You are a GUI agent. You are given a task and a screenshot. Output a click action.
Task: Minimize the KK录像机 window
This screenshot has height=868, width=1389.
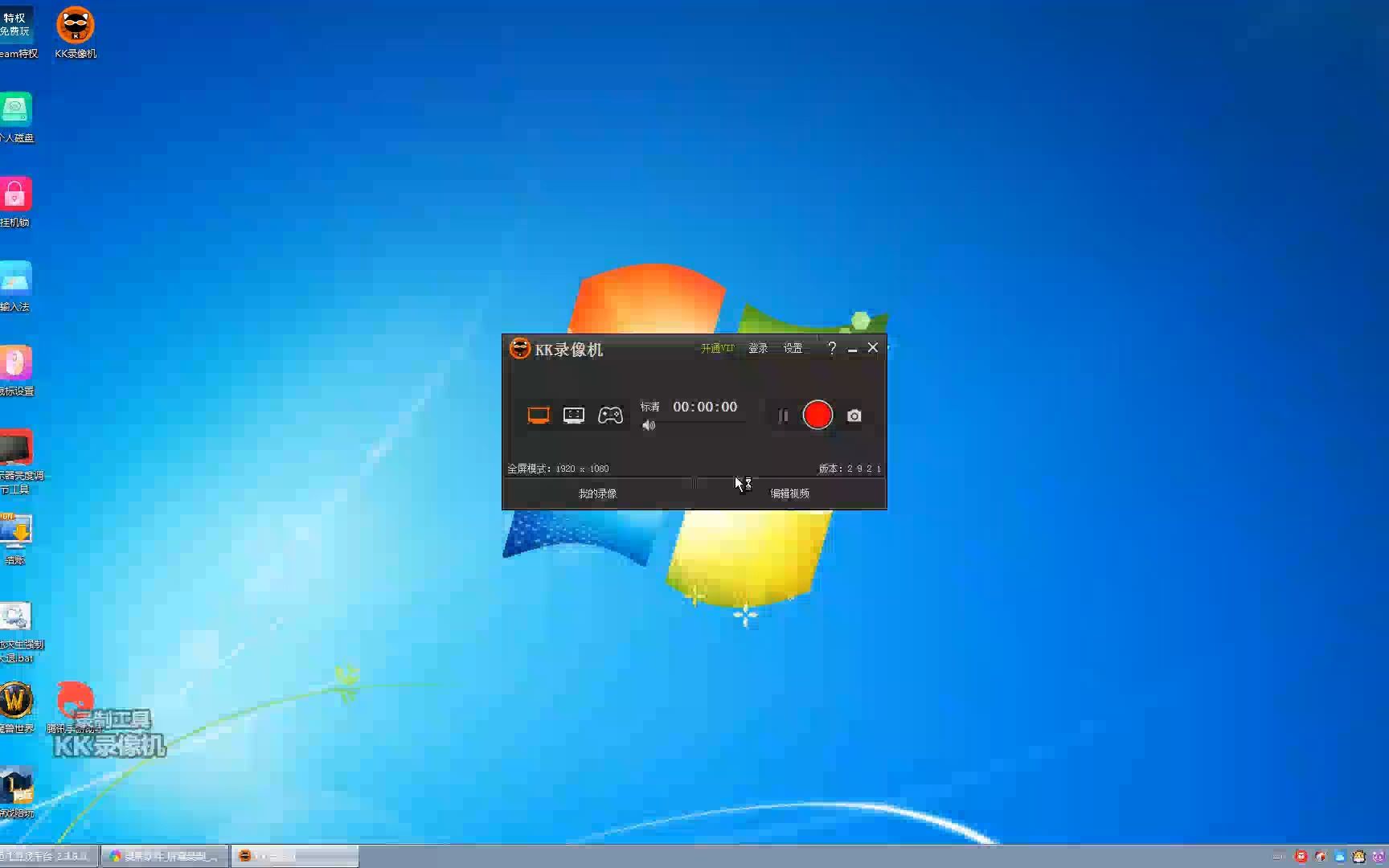852,349
